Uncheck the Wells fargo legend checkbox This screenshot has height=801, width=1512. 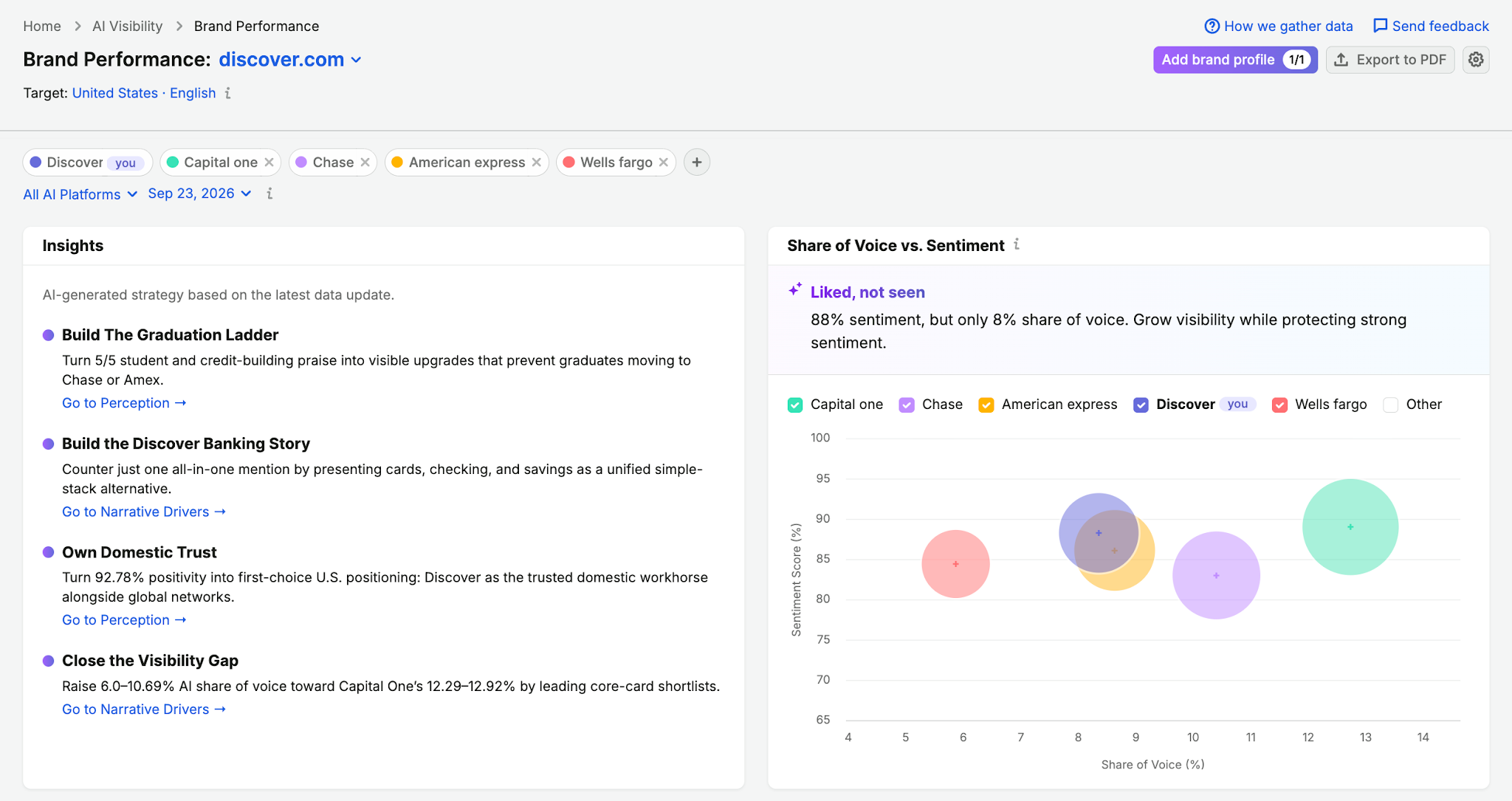coord(1280,405)
